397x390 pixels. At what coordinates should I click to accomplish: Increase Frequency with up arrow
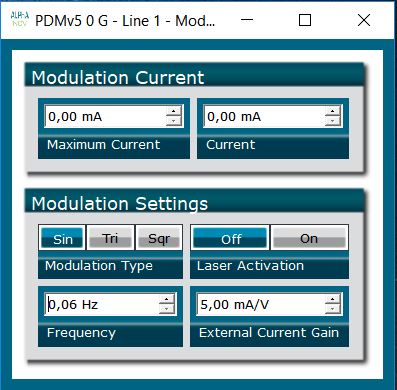[167, 299]
